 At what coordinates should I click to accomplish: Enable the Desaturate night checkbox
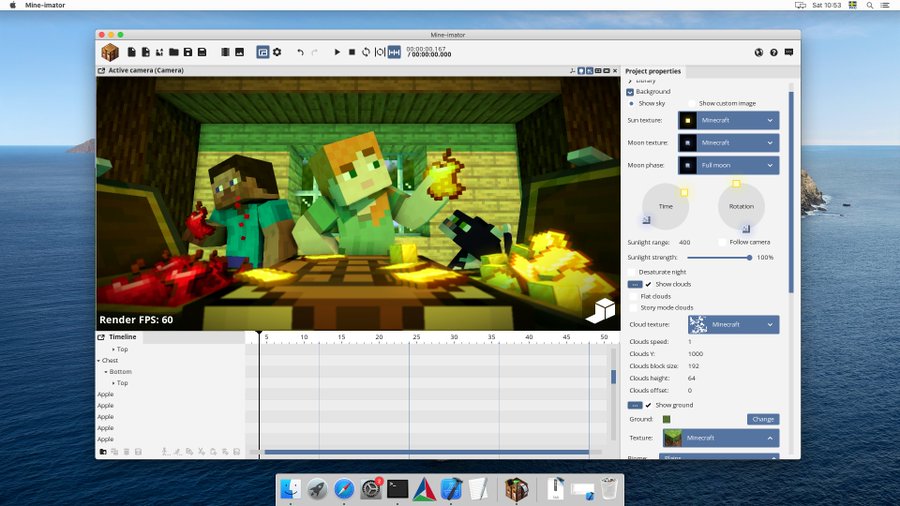tap(632, 272)
